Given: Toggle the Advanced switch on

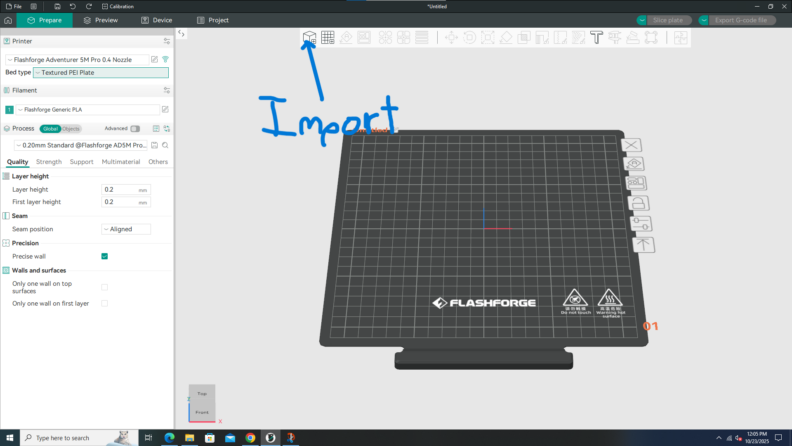Looking at the screenshot, I should click(135, 129).
